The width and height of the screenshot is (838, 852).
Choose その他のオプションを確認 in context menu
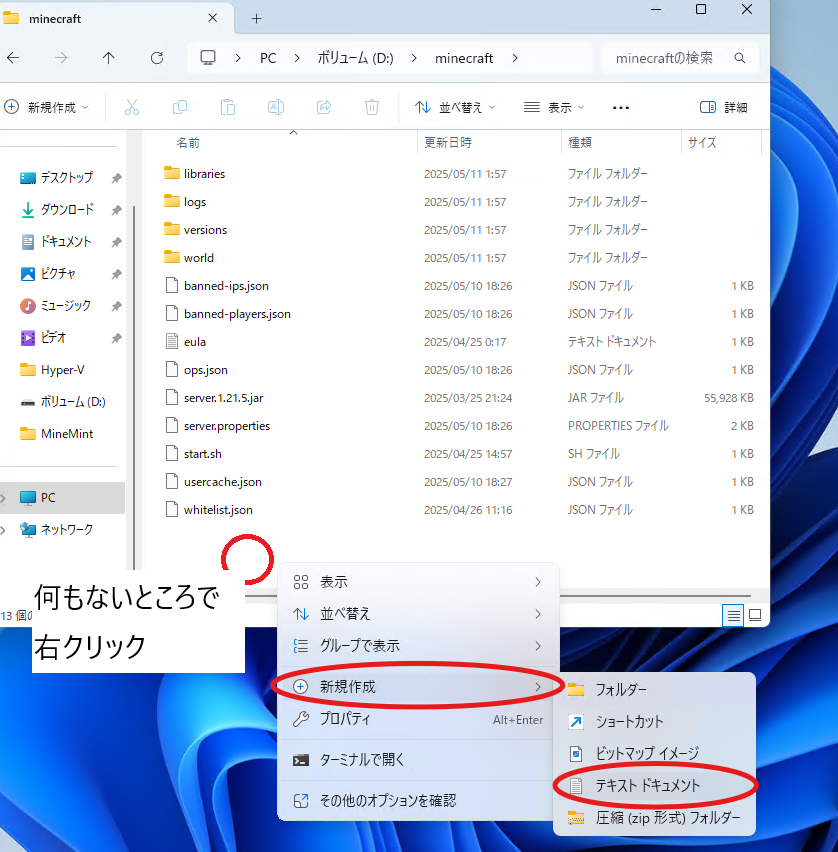(418, 800)
